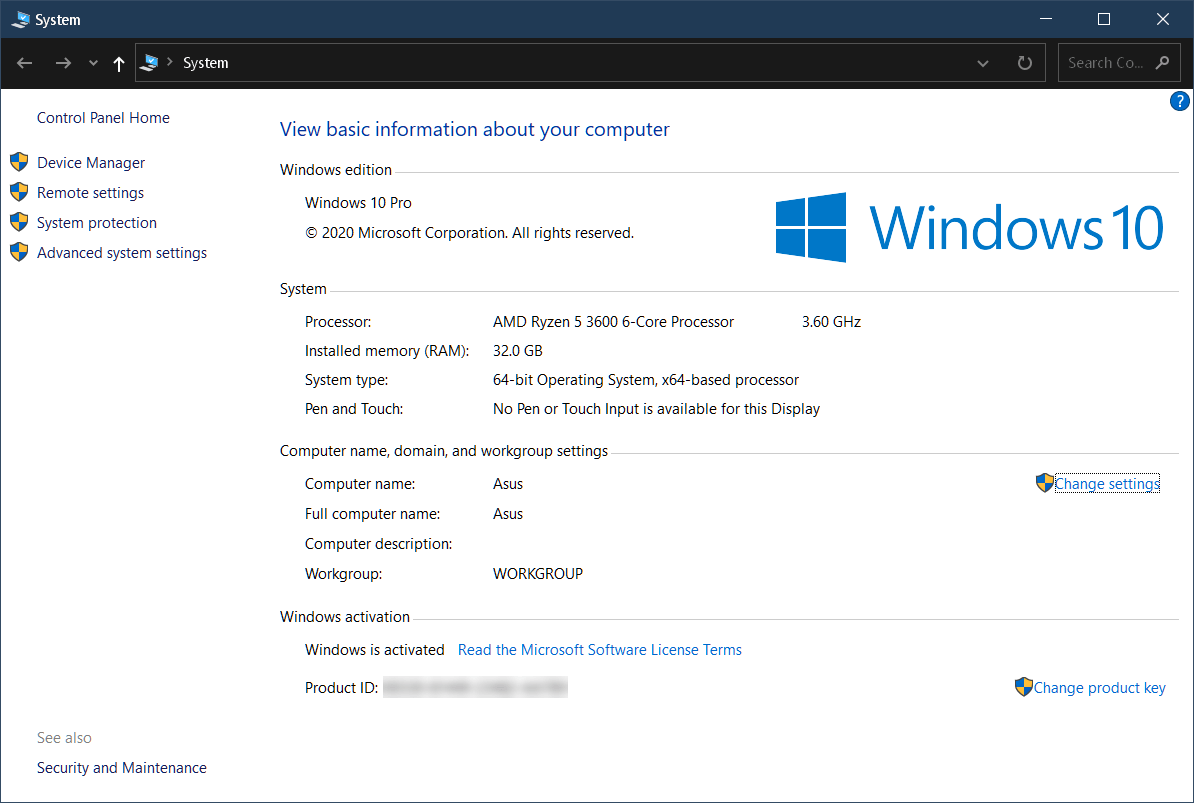The width and height of the screenshot is (1194, 803).
Task: Click the computer icon in address bar
Action: tap(150, 62)
